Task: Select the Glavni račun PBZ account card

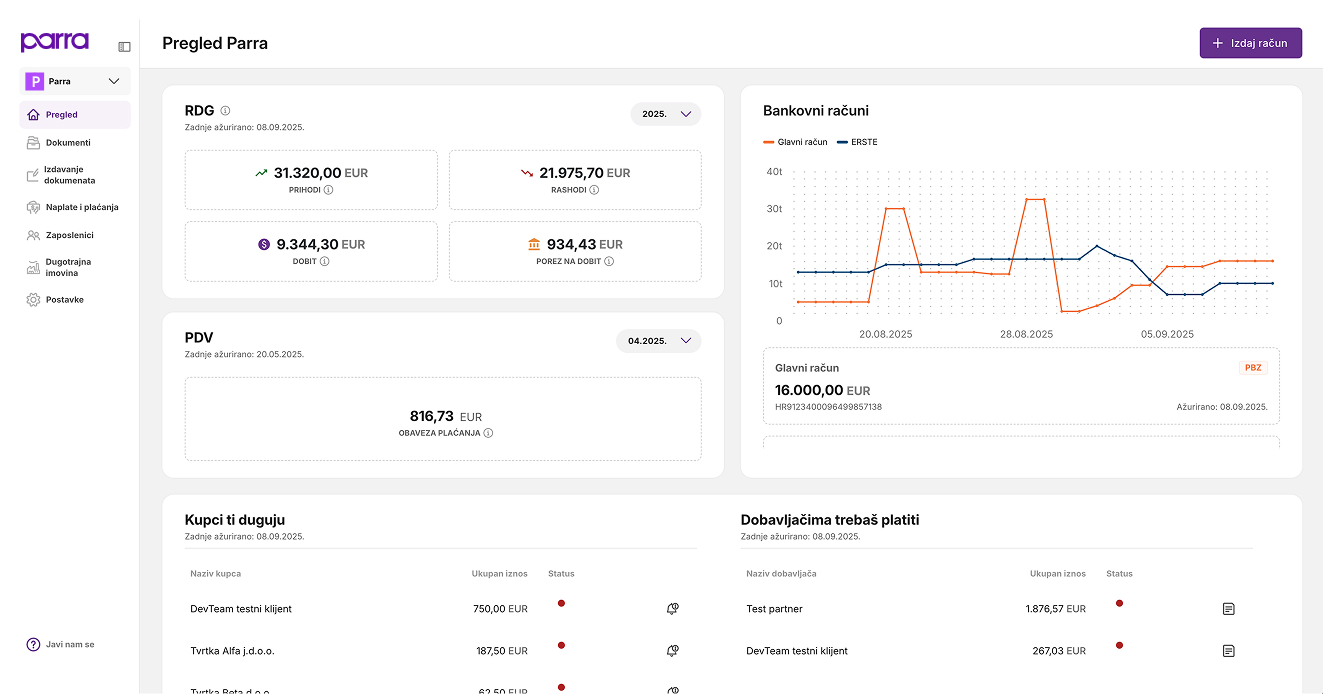Action: click(x=1020, y=386)
